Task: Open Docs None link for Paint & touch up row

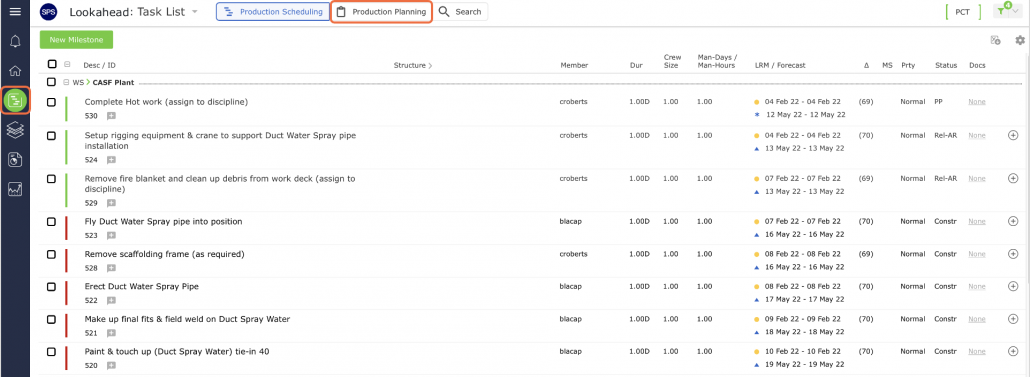Action: click(977, 351)
